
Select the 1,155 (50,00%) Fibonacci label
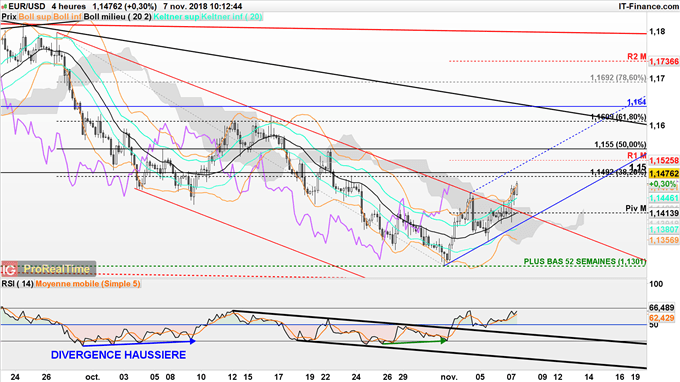[620, 144]
